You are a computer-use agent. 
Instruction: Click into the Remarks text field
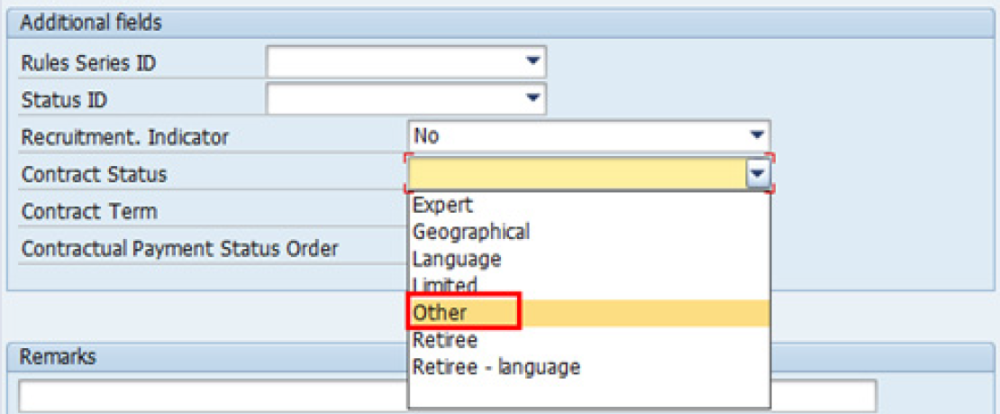447,396
